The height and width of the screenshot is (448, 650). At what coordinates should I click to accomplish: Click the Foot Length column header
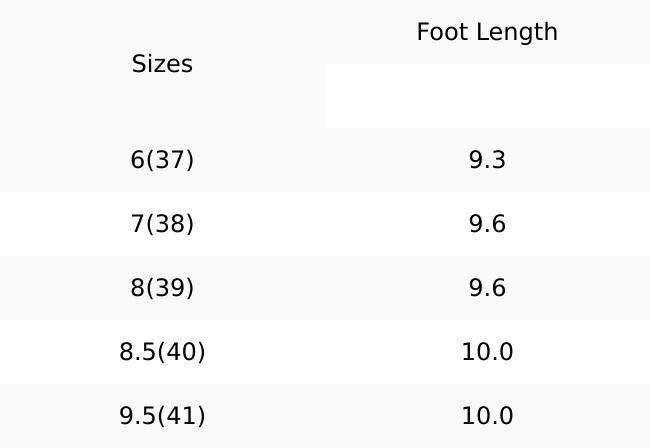(487, 32)
